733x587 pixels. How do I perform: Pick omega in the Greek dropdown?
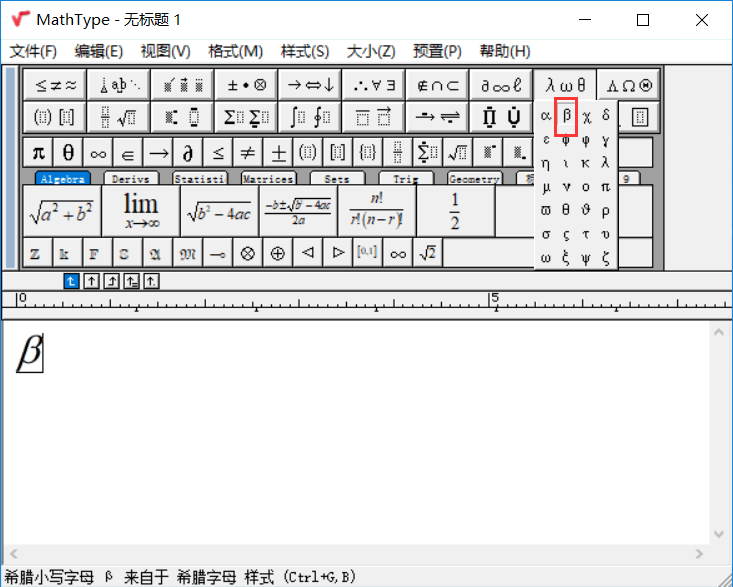[x=546, y=259]
